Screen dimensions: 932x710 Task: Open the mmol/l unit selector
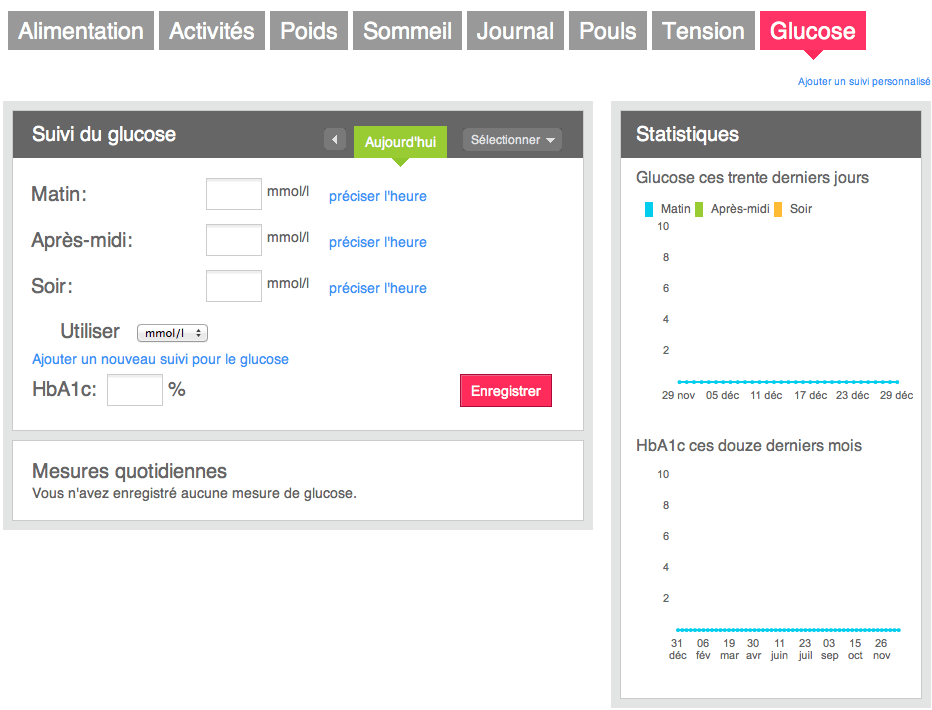(172, 333)
